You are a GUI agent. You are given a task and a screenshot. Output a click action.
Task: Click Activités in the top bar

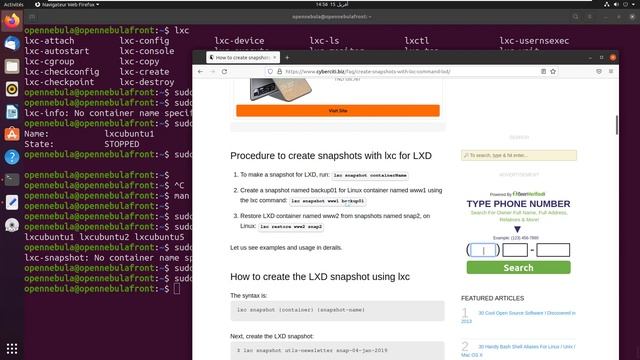pyautogui.click(x=13, y=4)
